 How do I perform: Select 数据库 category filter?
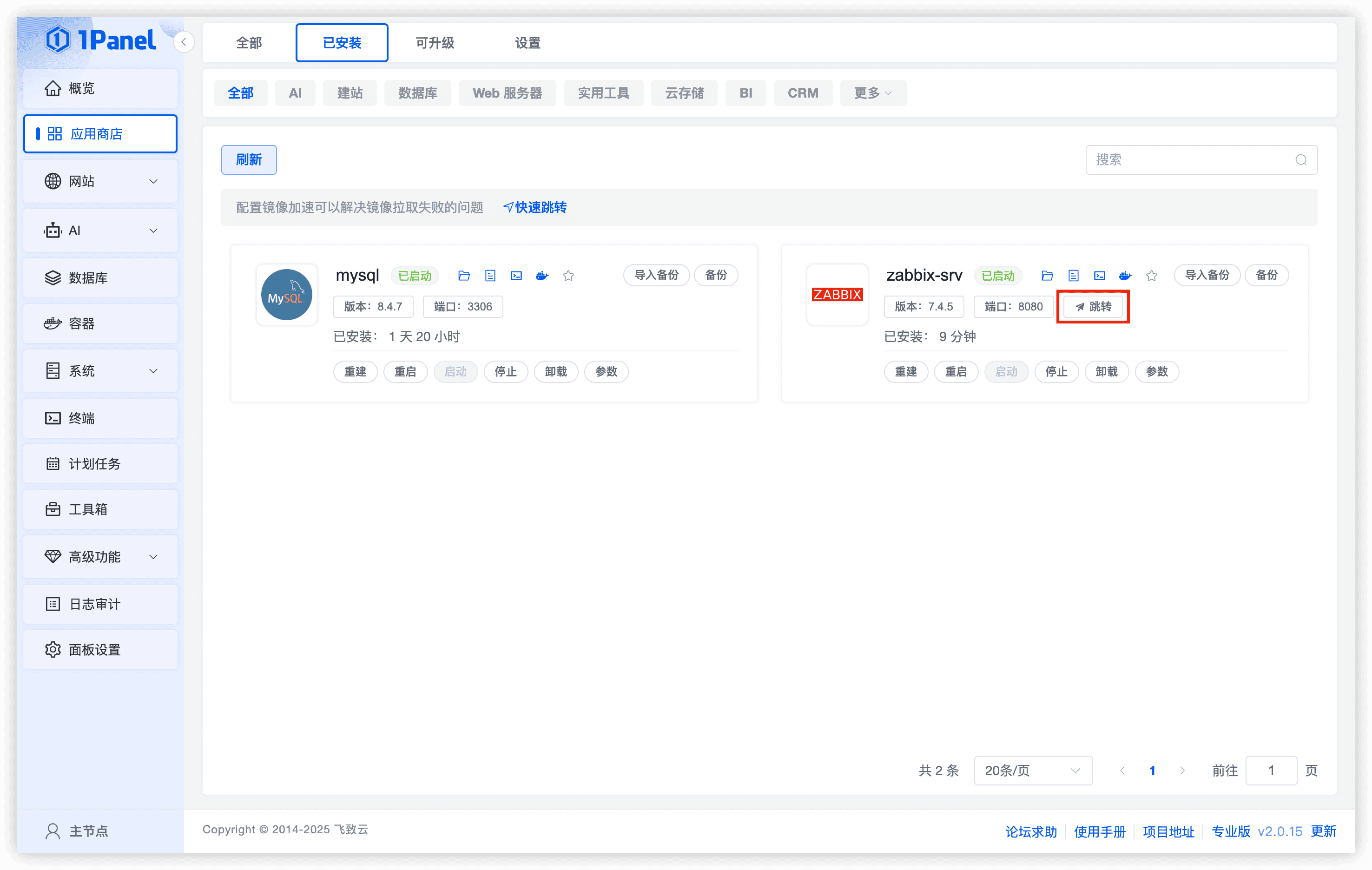tap(418, 93)
